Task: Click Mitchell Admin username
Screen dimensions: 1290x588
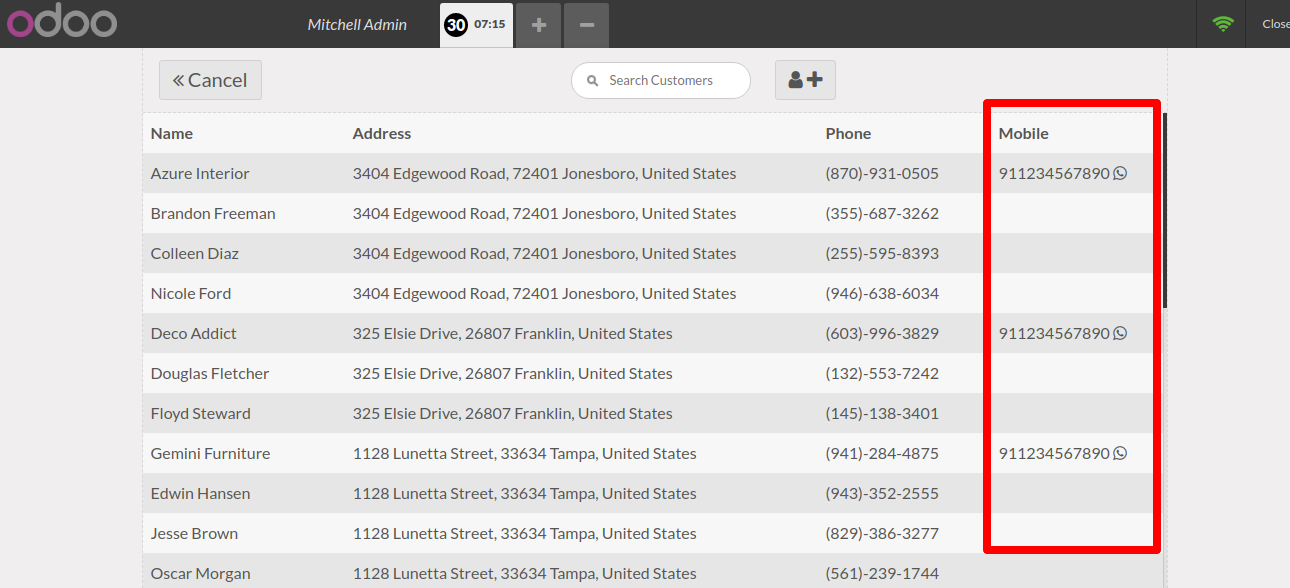Action: [357, 24]
